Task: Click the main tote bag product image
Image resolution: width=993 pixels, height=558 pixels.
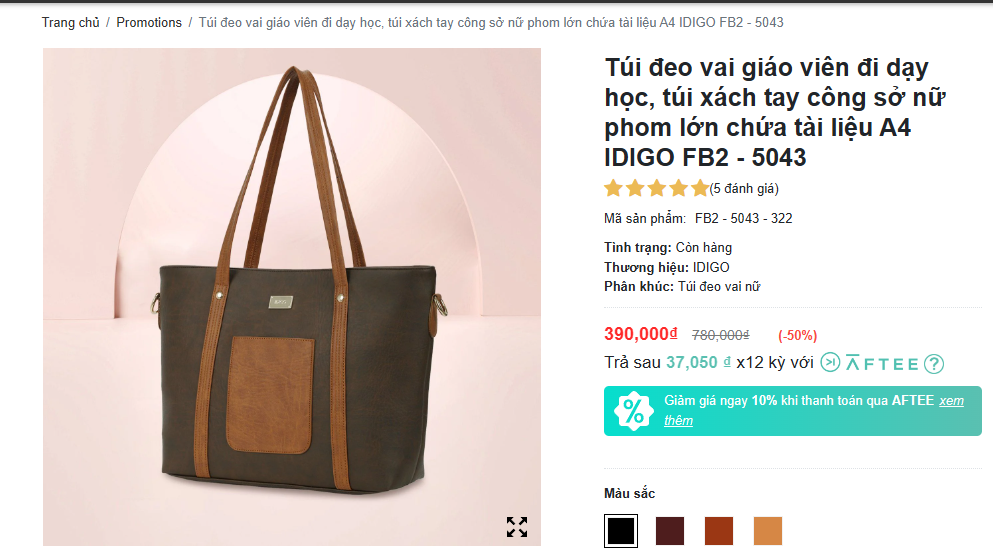Action: (292, 296)
